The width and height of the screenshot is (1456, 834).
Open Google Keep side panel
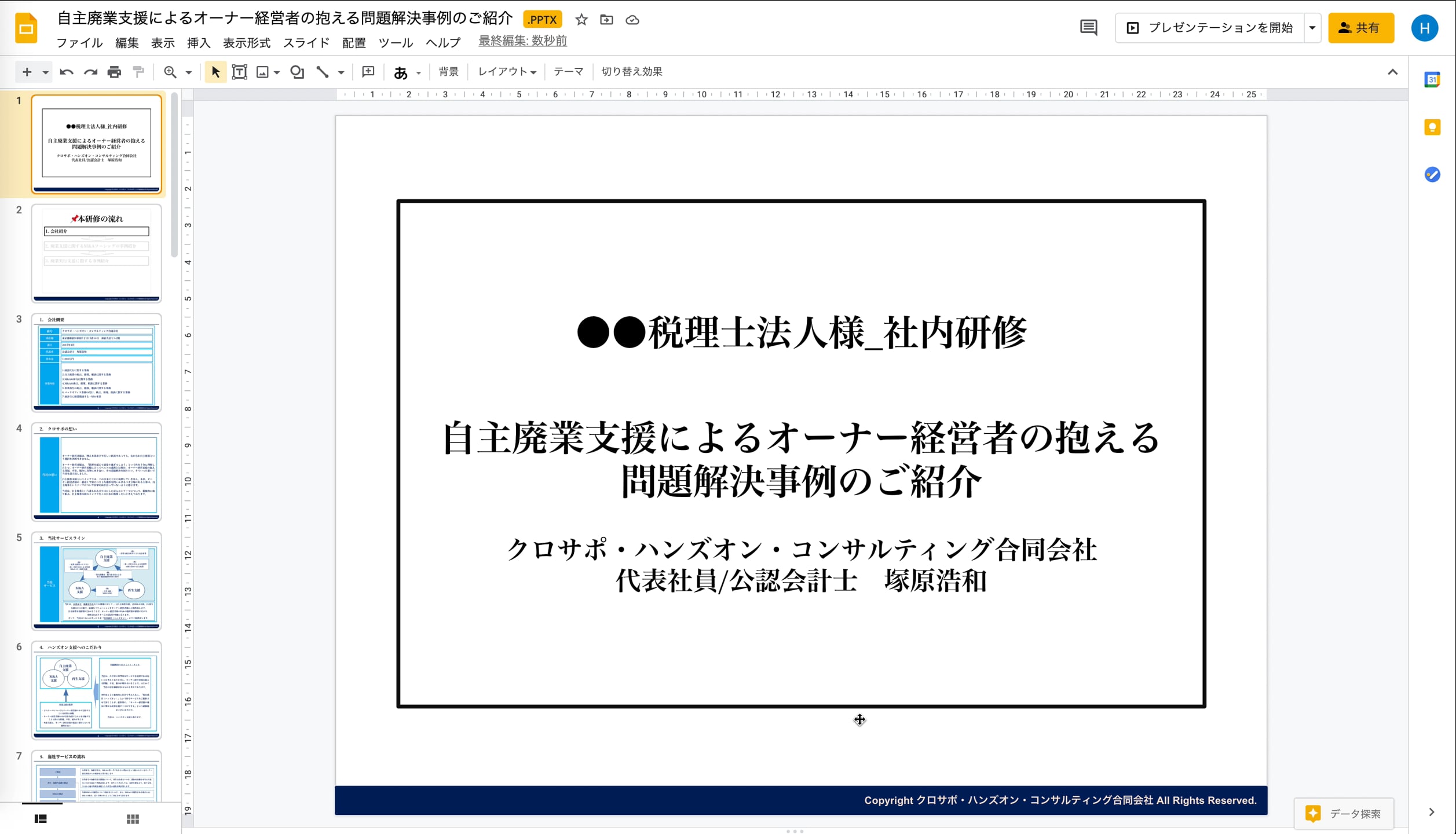pyautogui.click(x=1432, y=127)
